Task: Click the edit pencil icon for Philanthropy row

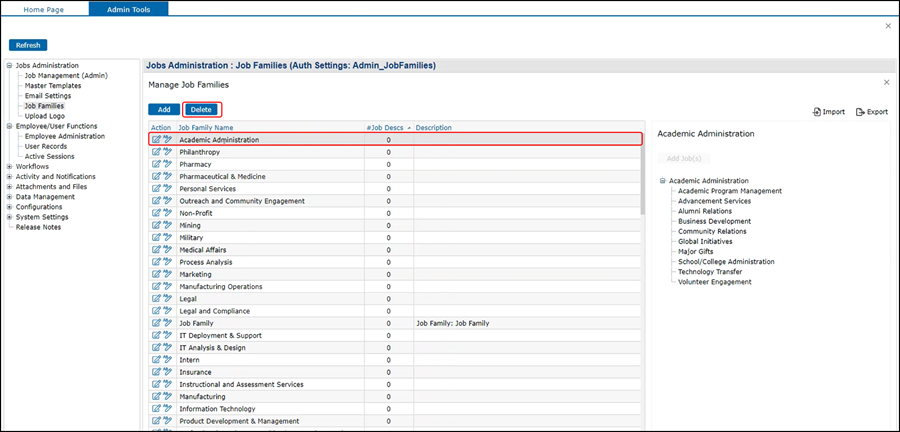Action: (156, 152)
